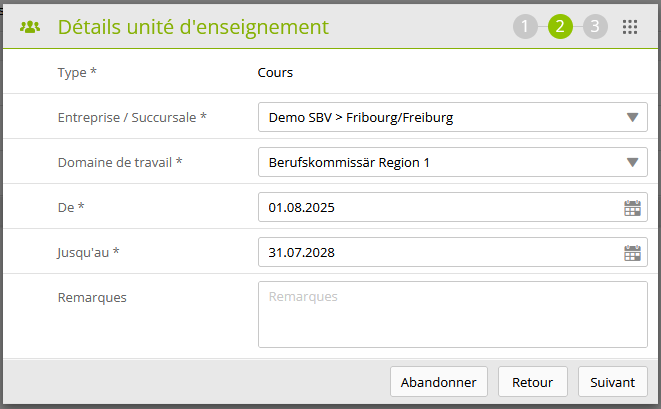Image resolution: width=661 pixels, height=409 pixels.
Task: Click the Détails unité d'enseignement title
Action: click(x=193, y=27)
